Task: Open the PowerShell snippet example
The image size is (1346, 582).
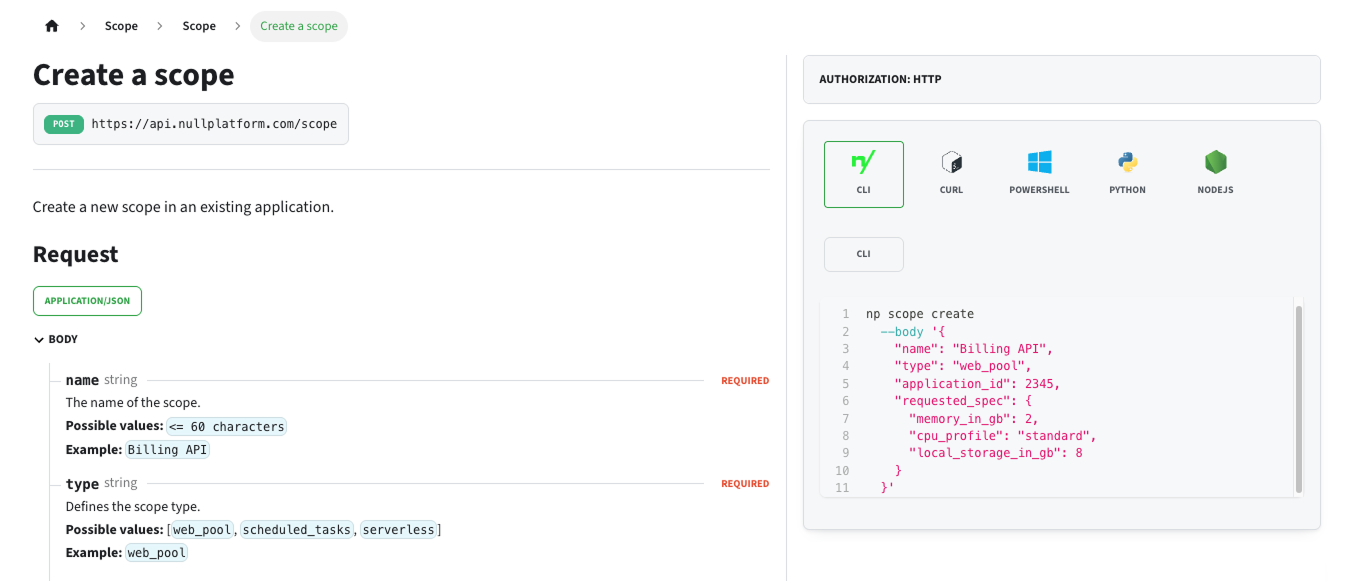Action: point(1039,172)
